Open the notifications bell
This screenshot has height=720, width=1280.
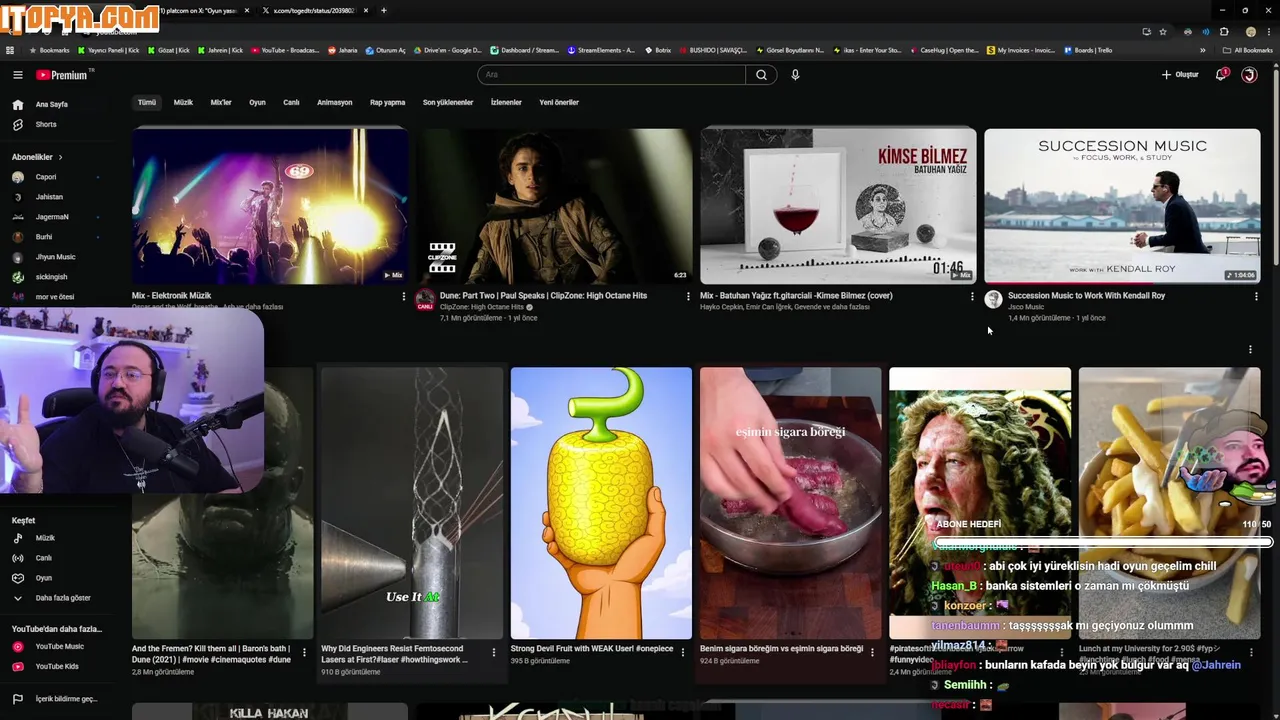(1221, 75)
